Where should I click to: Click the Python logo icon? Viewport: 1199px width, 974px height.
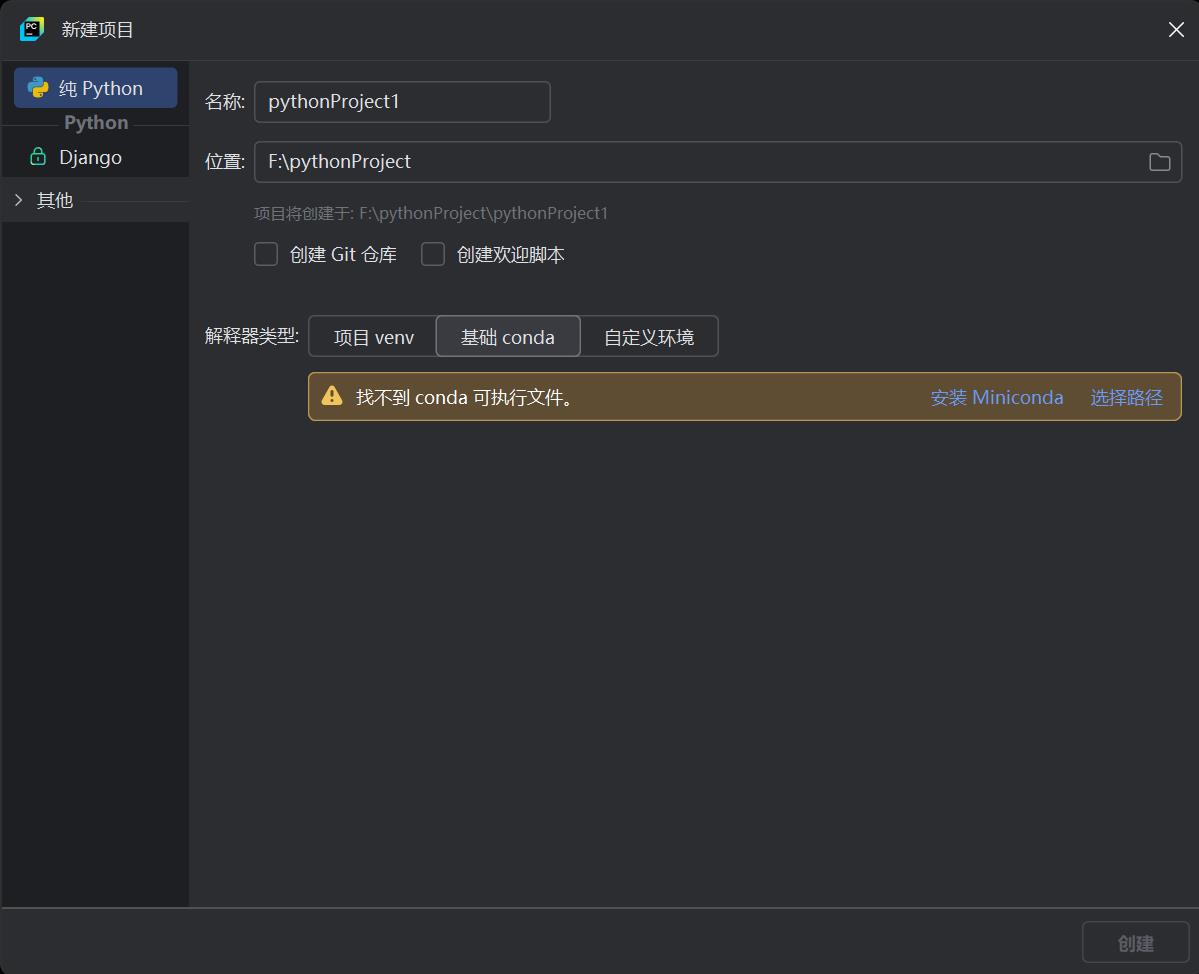37,88
